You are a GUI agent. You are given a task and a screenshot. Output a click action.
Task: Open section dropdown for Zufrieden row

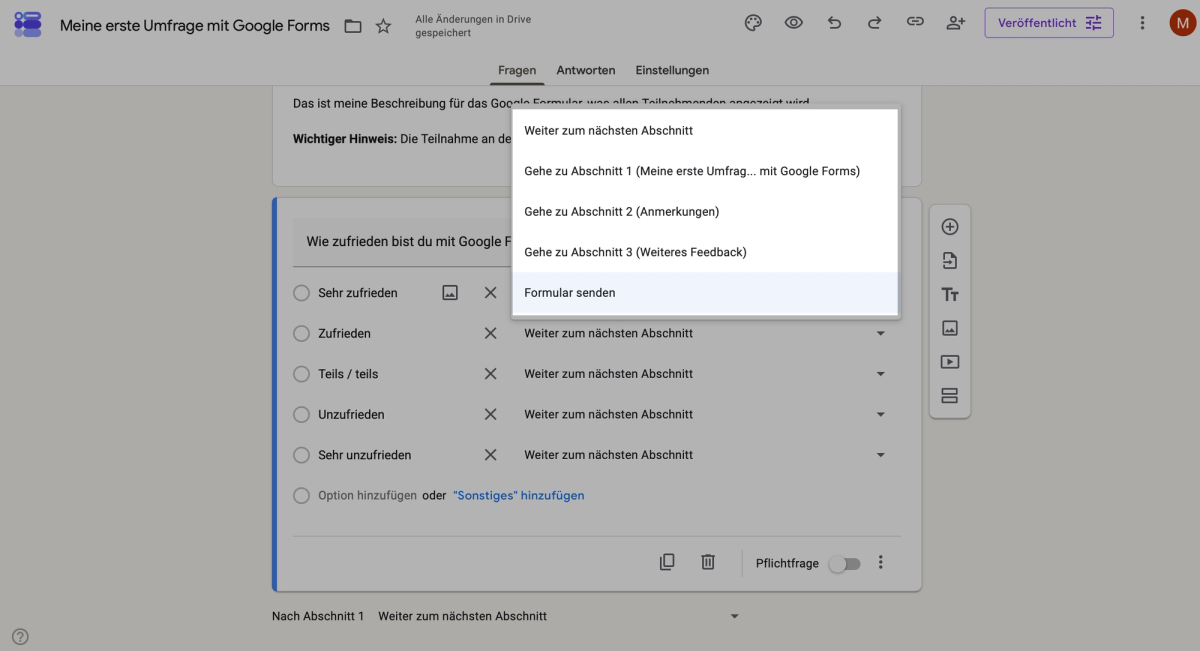pyautogui.click(x=706, y=333)
